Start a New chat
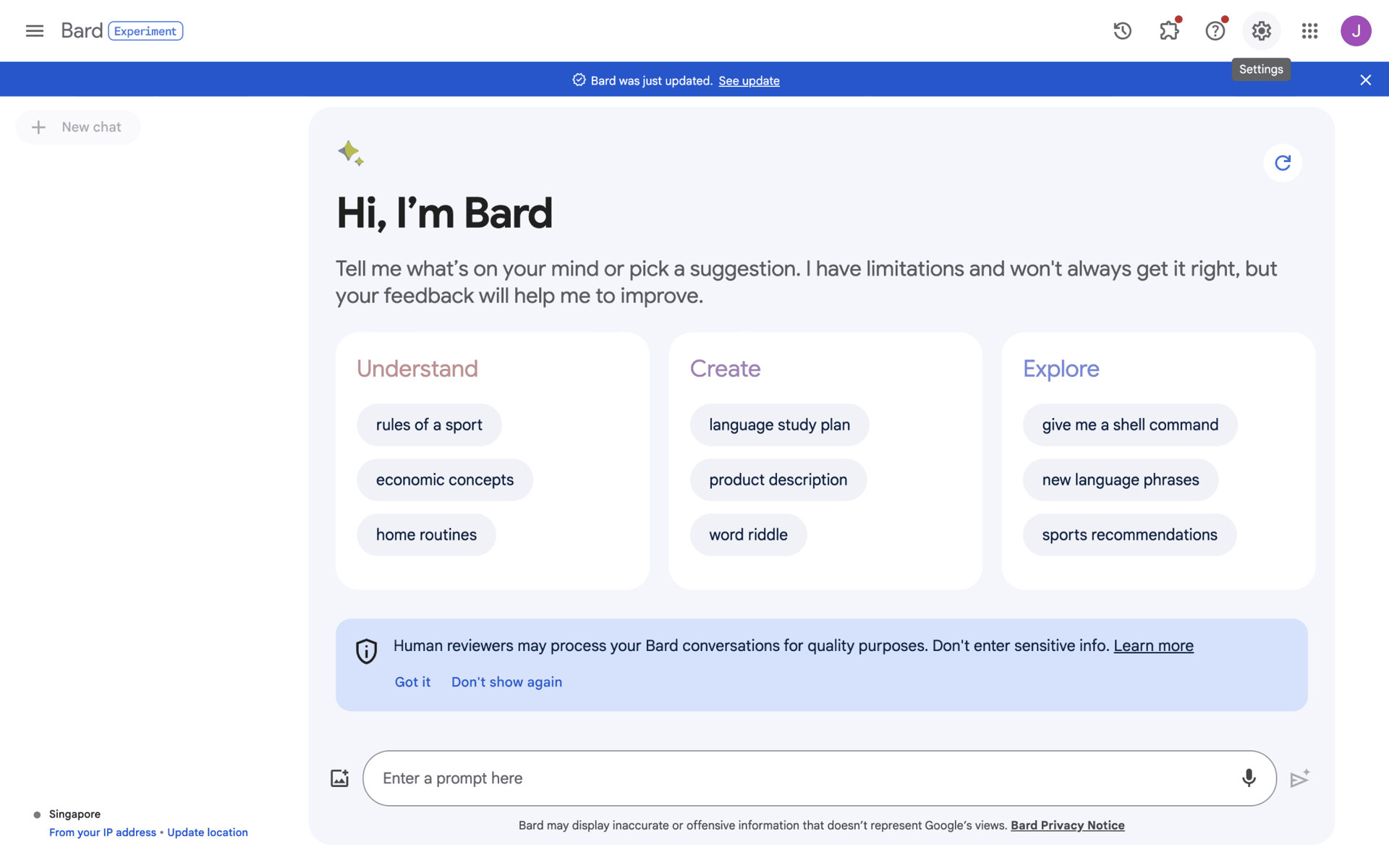Image resolution: width=1389 pixels, height=868 pixels. pos(77,127)
